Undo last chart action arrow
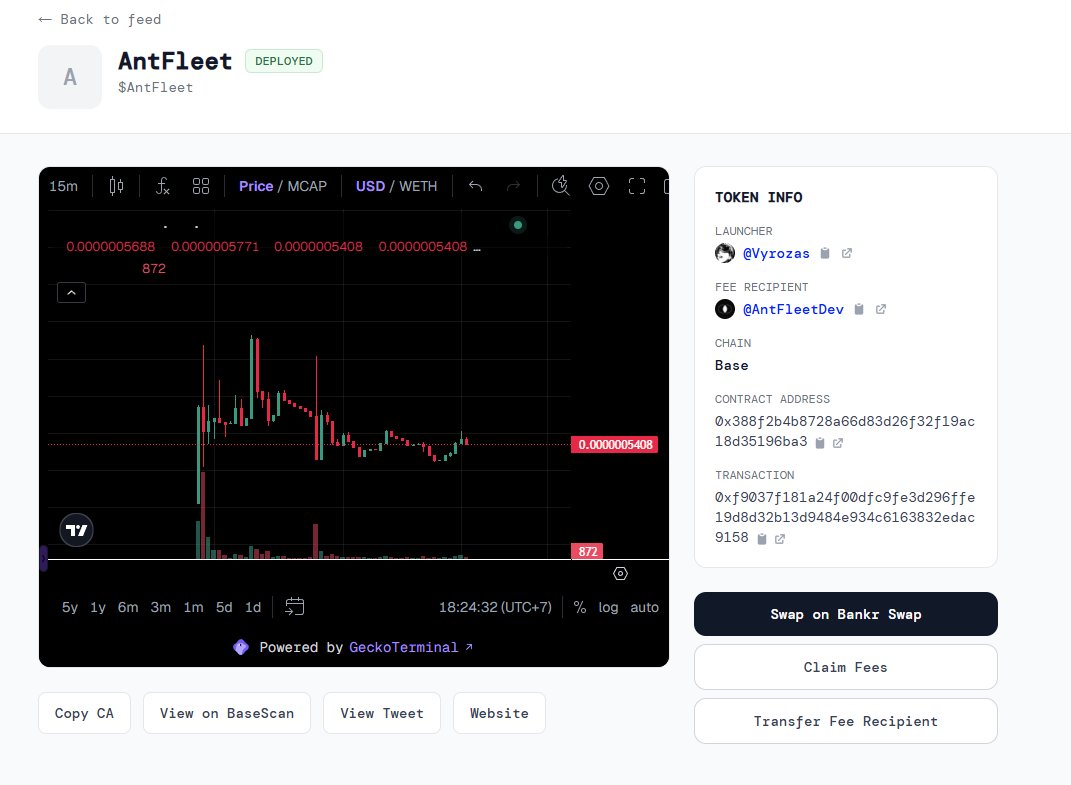This screenshot has width=1071, height=785. (x=475, y=186)
